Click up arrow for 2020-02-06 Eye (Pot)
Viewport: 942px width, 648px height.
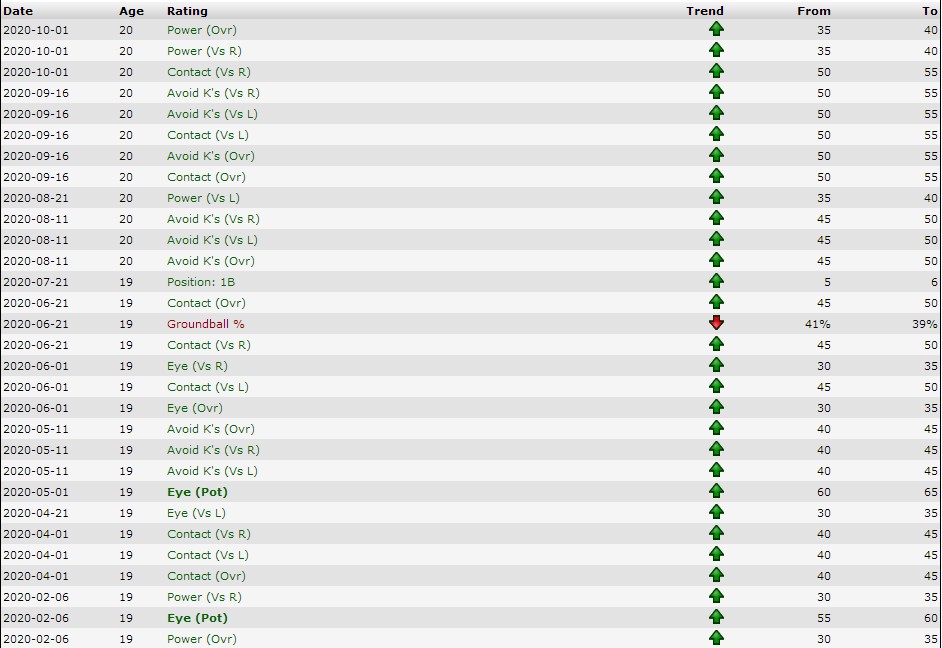click(716, 617)
